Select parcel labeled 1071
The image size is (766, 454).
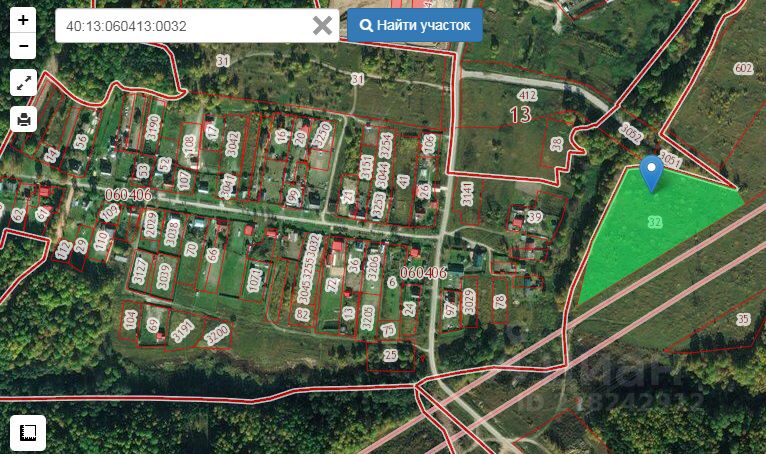[255, 280]
